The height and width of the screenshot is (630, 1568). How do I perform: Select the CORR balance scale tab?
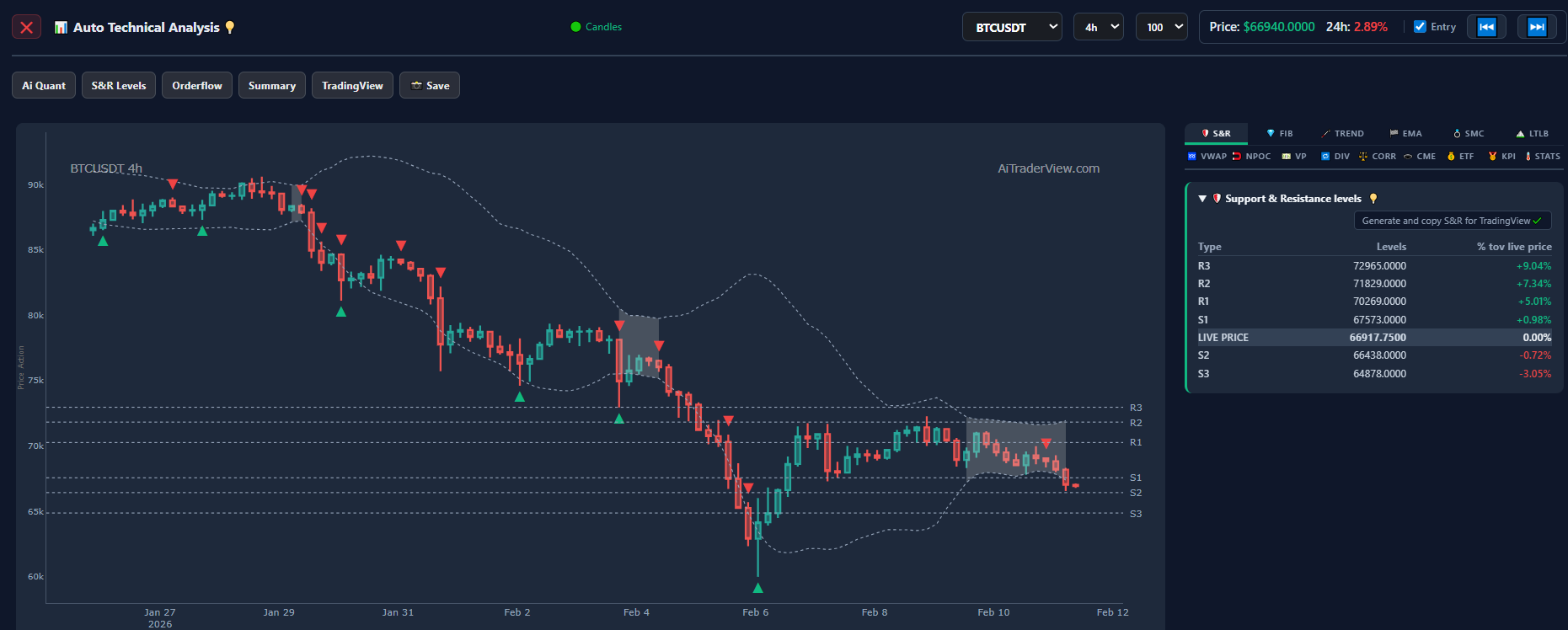click(1377, 157)
